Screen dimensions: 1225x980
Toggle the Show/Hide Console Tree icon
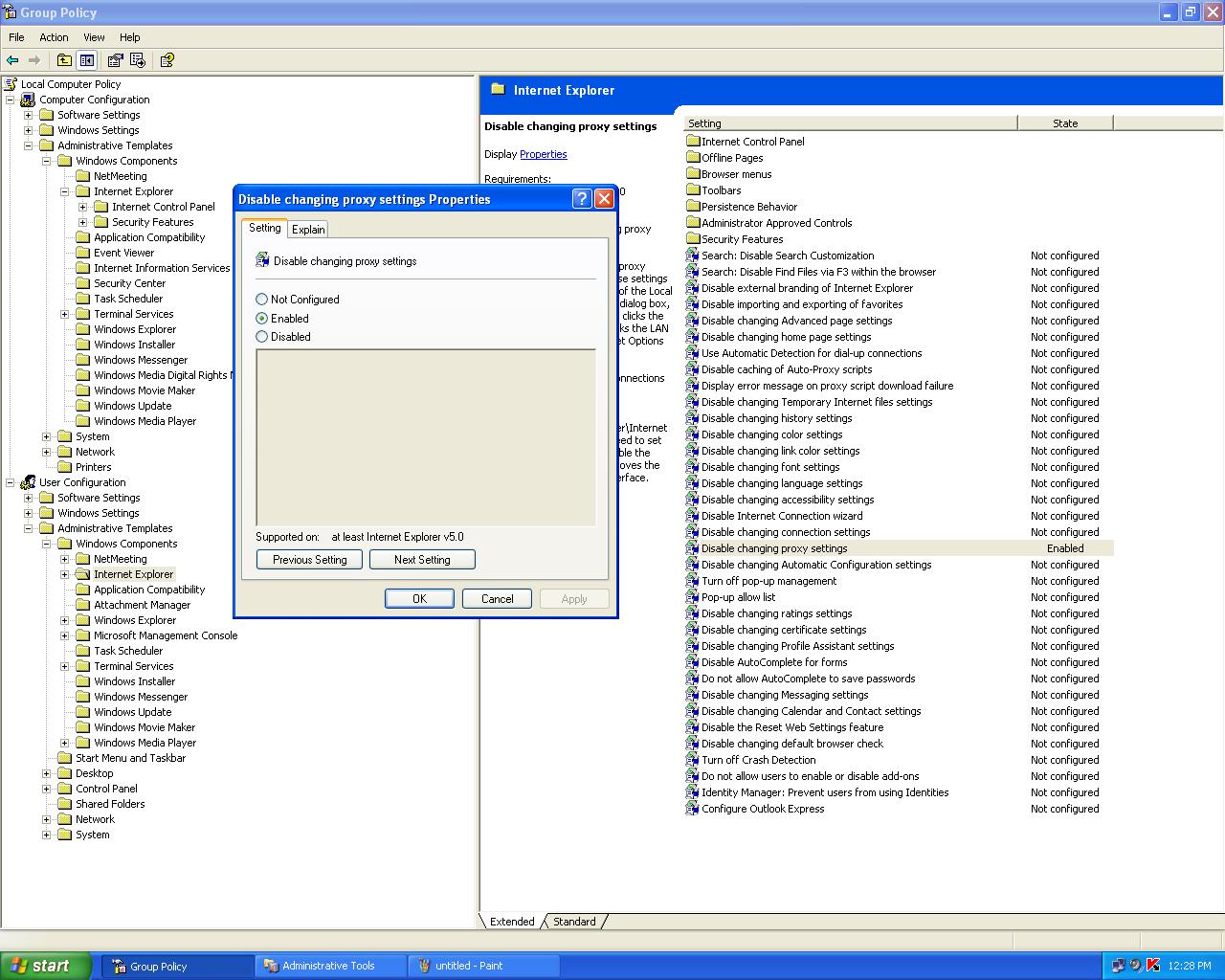87,60
